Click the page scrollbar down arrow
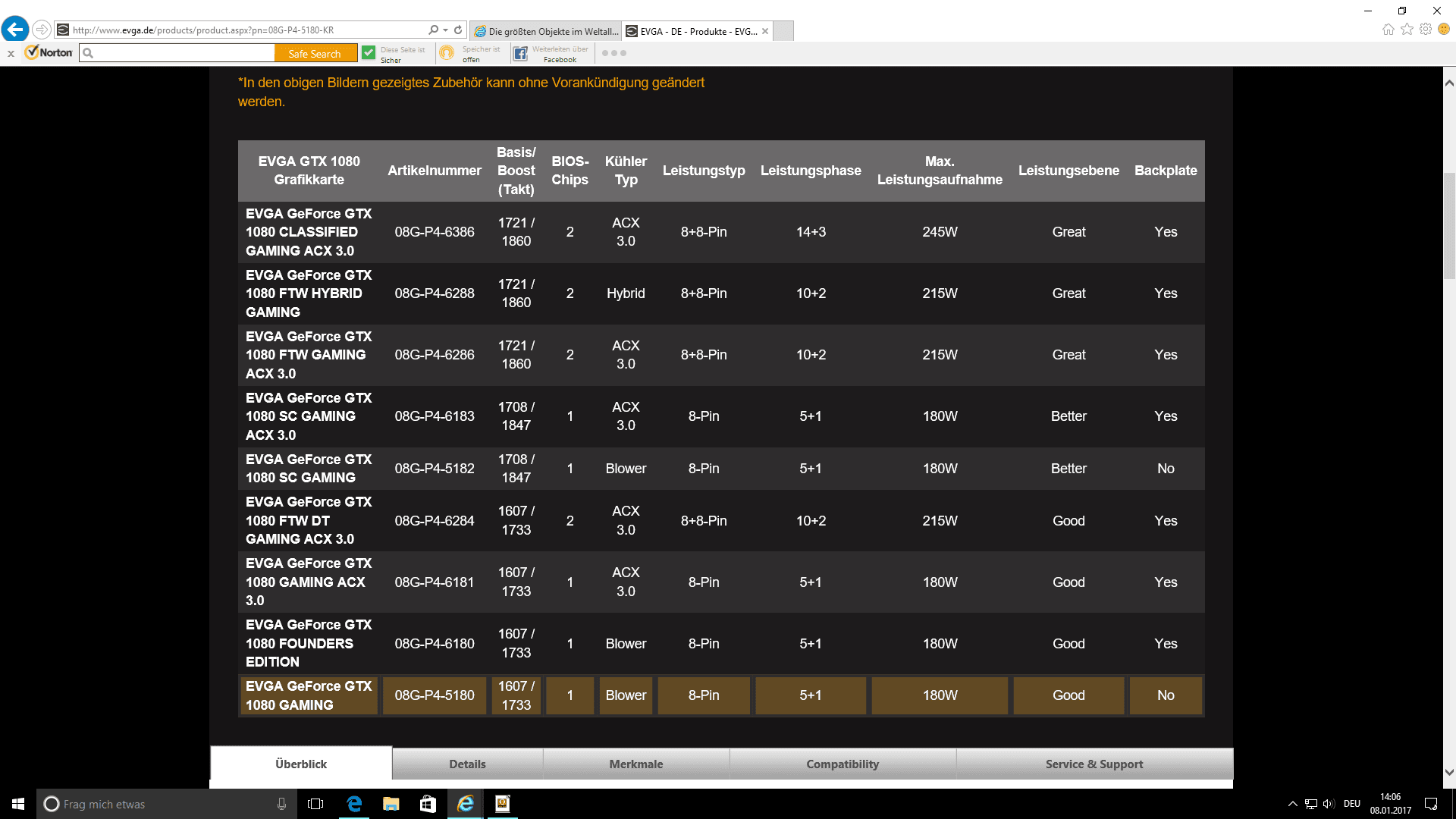1456x819 pixels. point(1449,773)
